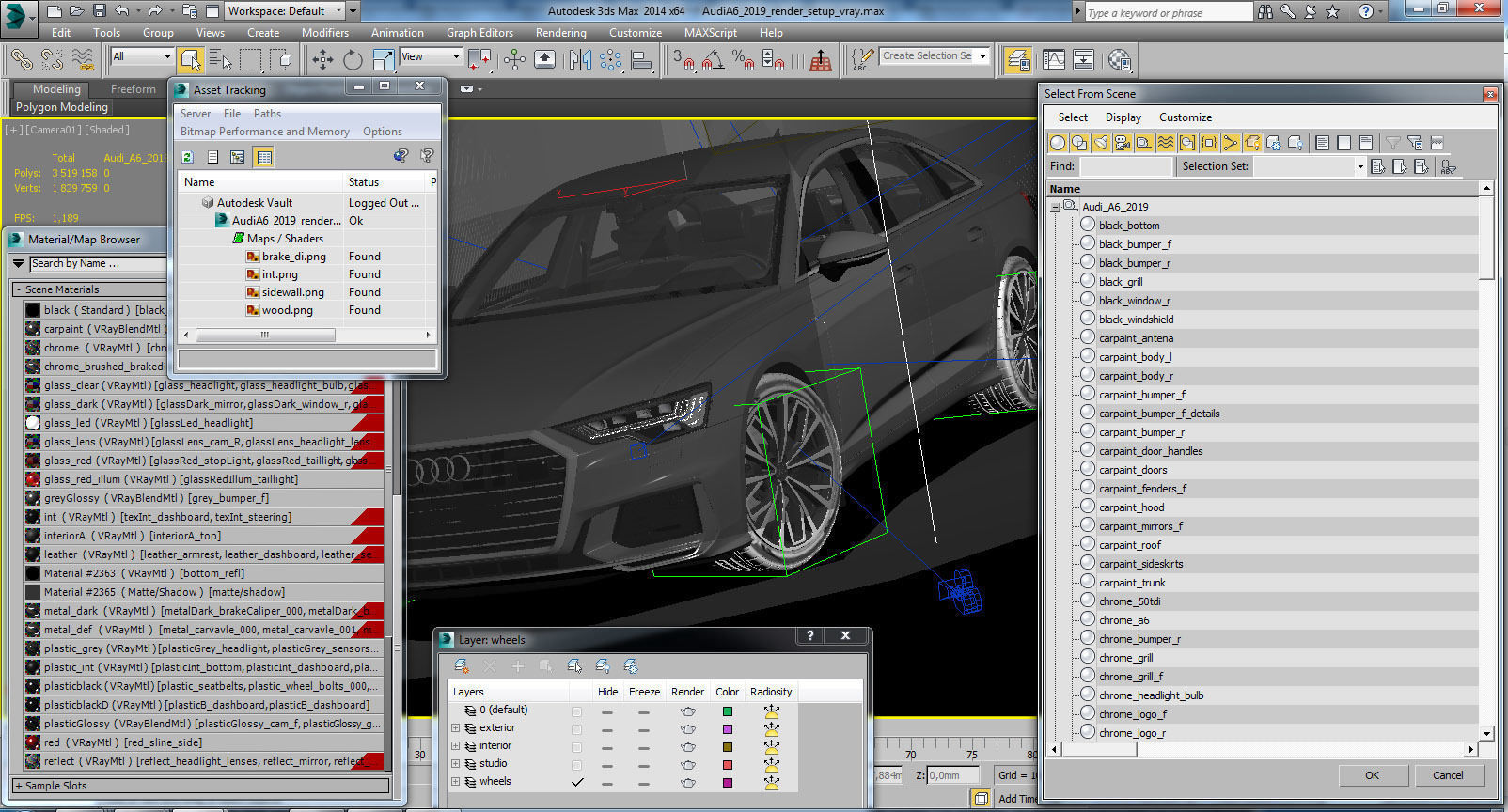Viewport: 1508px width, 812px height.
Task: Activate the Select Object tool
Action: (191, 60)
